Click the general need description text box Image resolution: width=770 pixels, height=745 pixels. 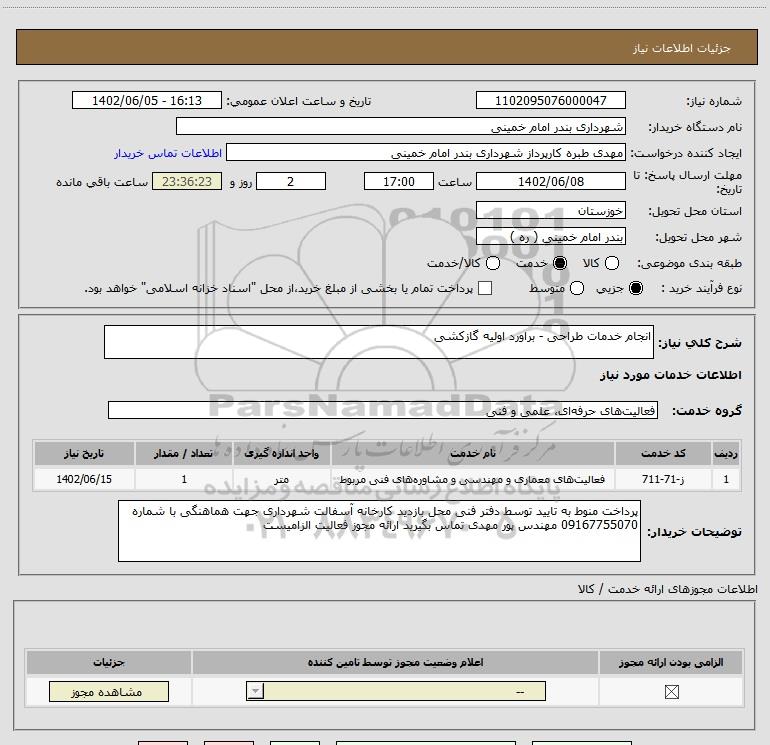379,342
